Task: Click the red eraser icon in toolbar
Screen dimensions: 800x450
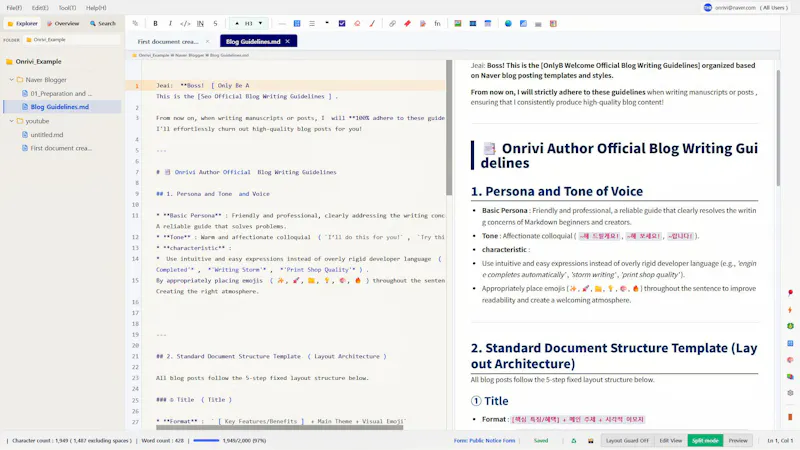Action: pos(357,23)
